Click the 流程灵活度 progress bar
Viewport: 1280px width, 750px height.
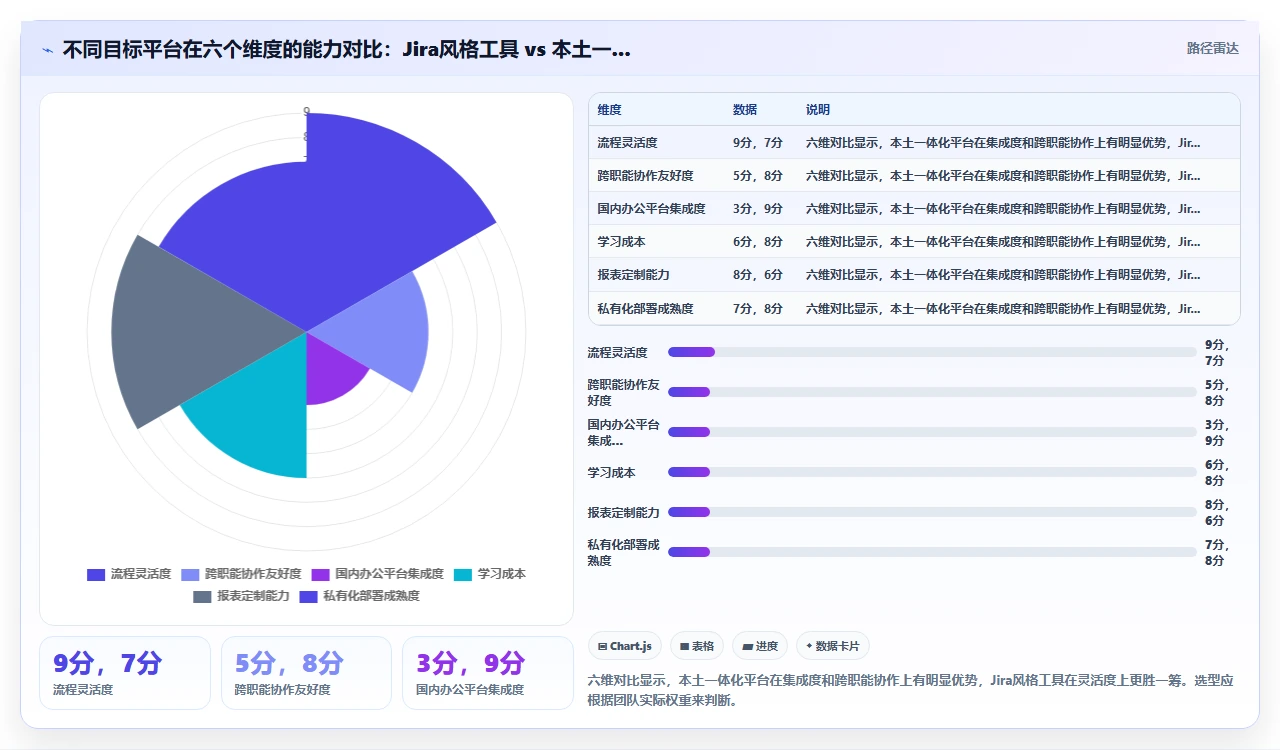[x=932, y=352]
